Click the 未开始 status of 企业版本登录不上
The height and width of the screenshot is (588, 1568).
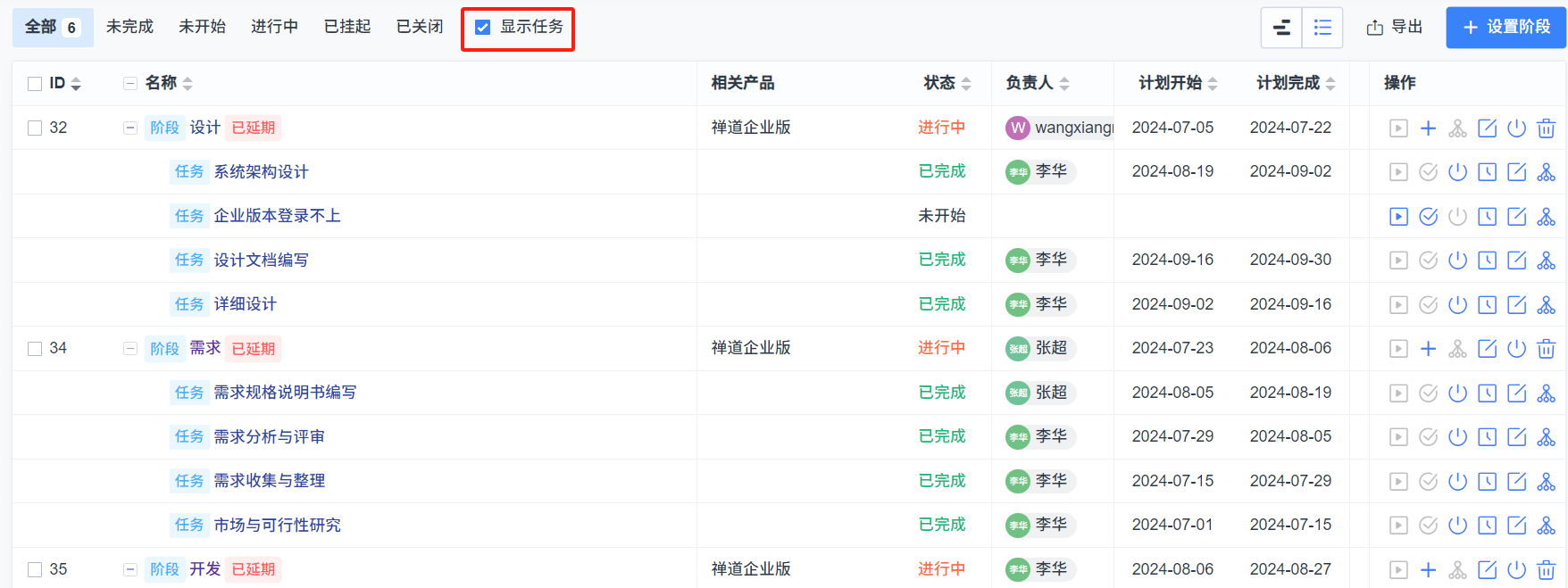point(942,216)
